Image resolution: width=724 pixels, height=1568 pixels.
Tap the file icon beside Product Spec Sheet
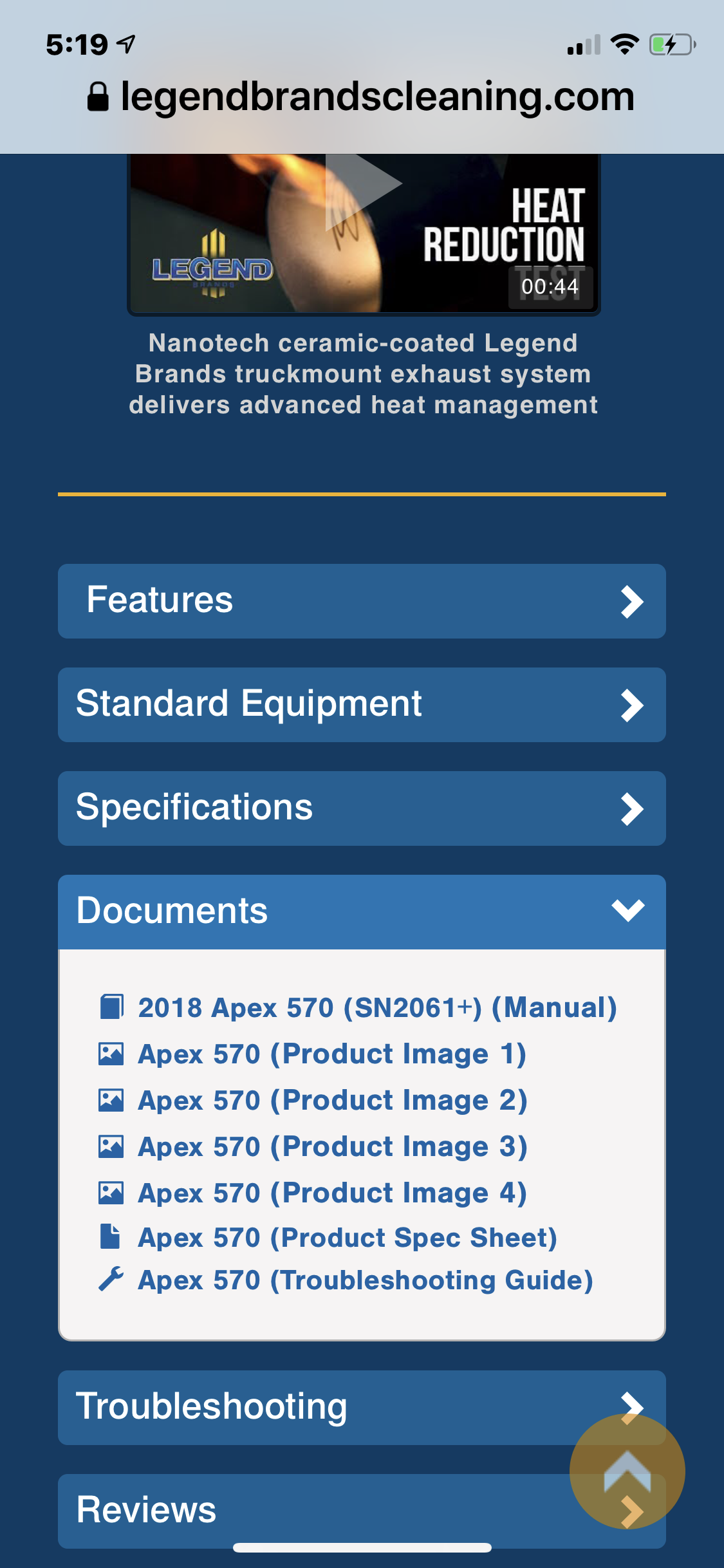[111, 1237]
